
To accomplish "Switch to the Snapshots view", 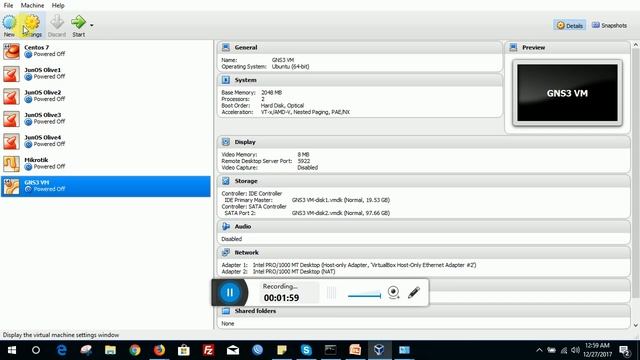I will tap(609, 25).
